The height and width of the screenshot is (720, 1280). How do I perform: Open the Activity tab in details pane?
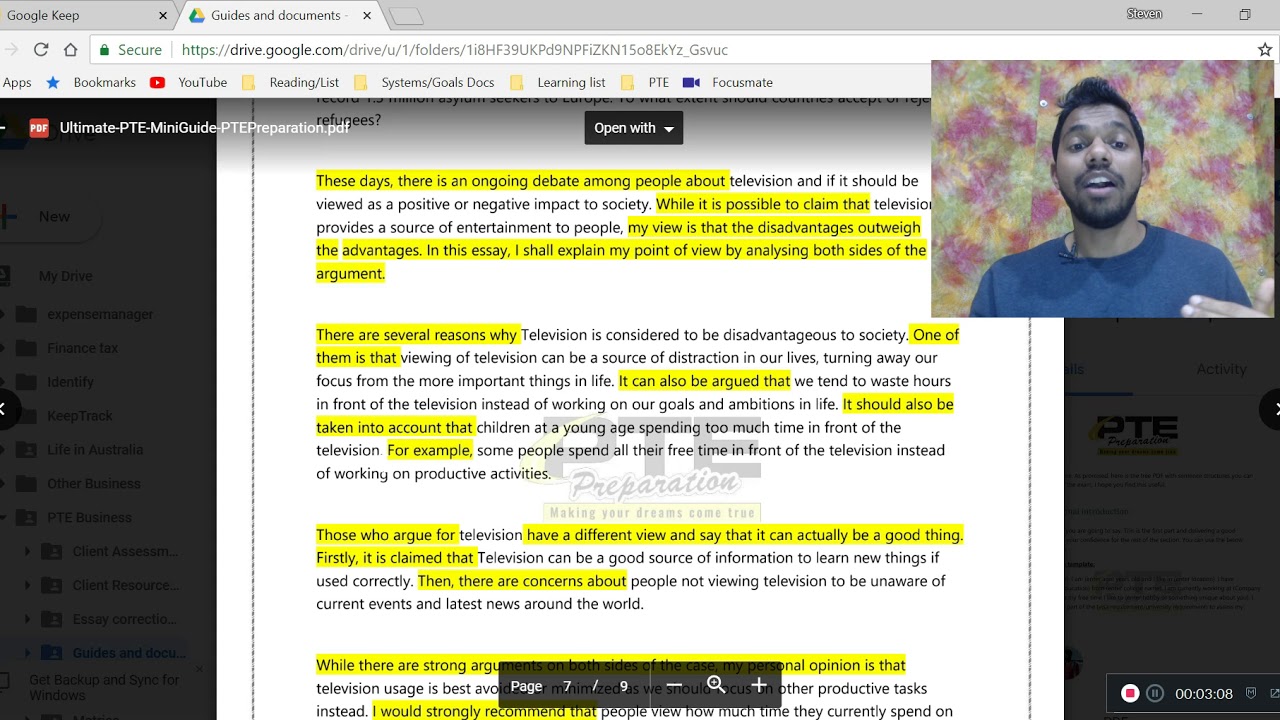1221,369
